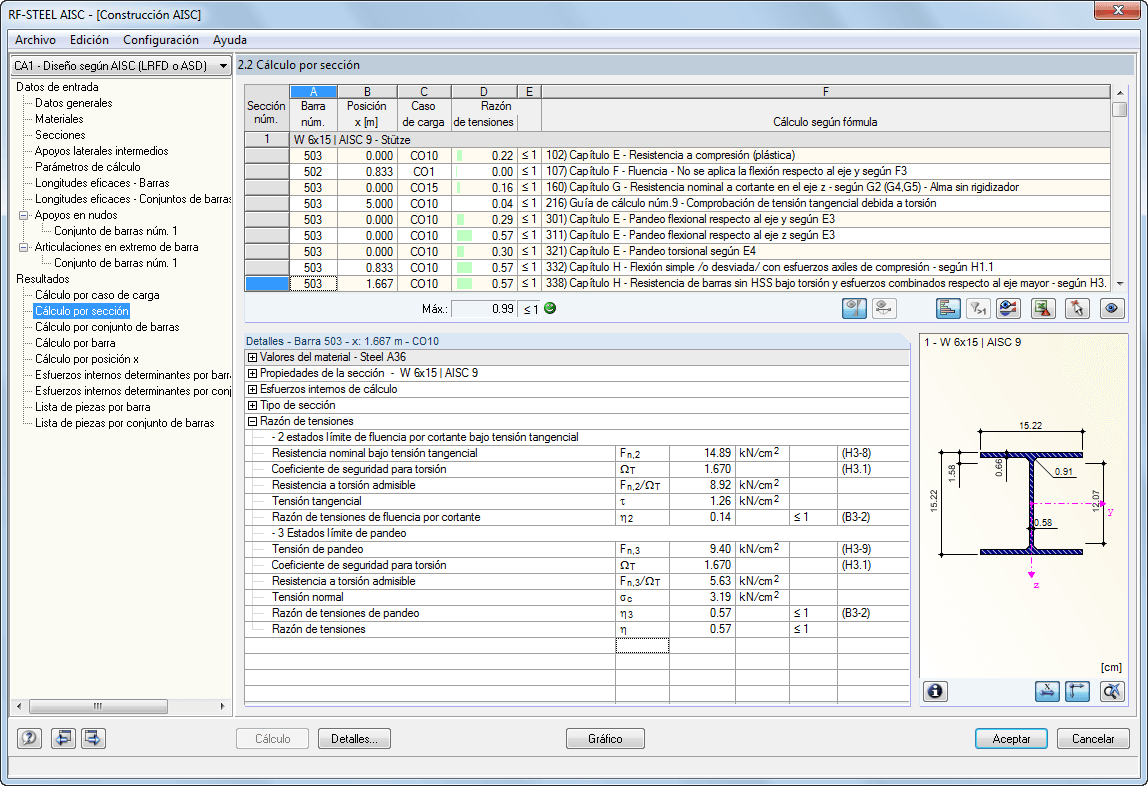Open Parámetros de cálculo

[88, 168]
